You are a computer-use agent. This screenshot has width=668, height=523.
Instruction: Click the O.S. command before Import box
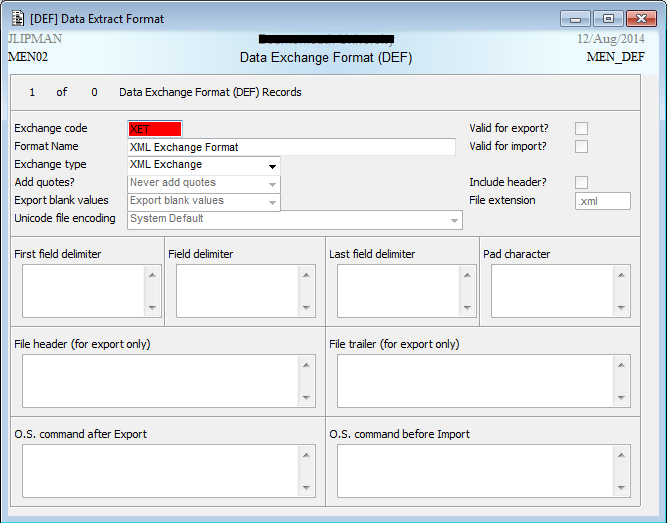pyautogui.click(x=475, y=471)
